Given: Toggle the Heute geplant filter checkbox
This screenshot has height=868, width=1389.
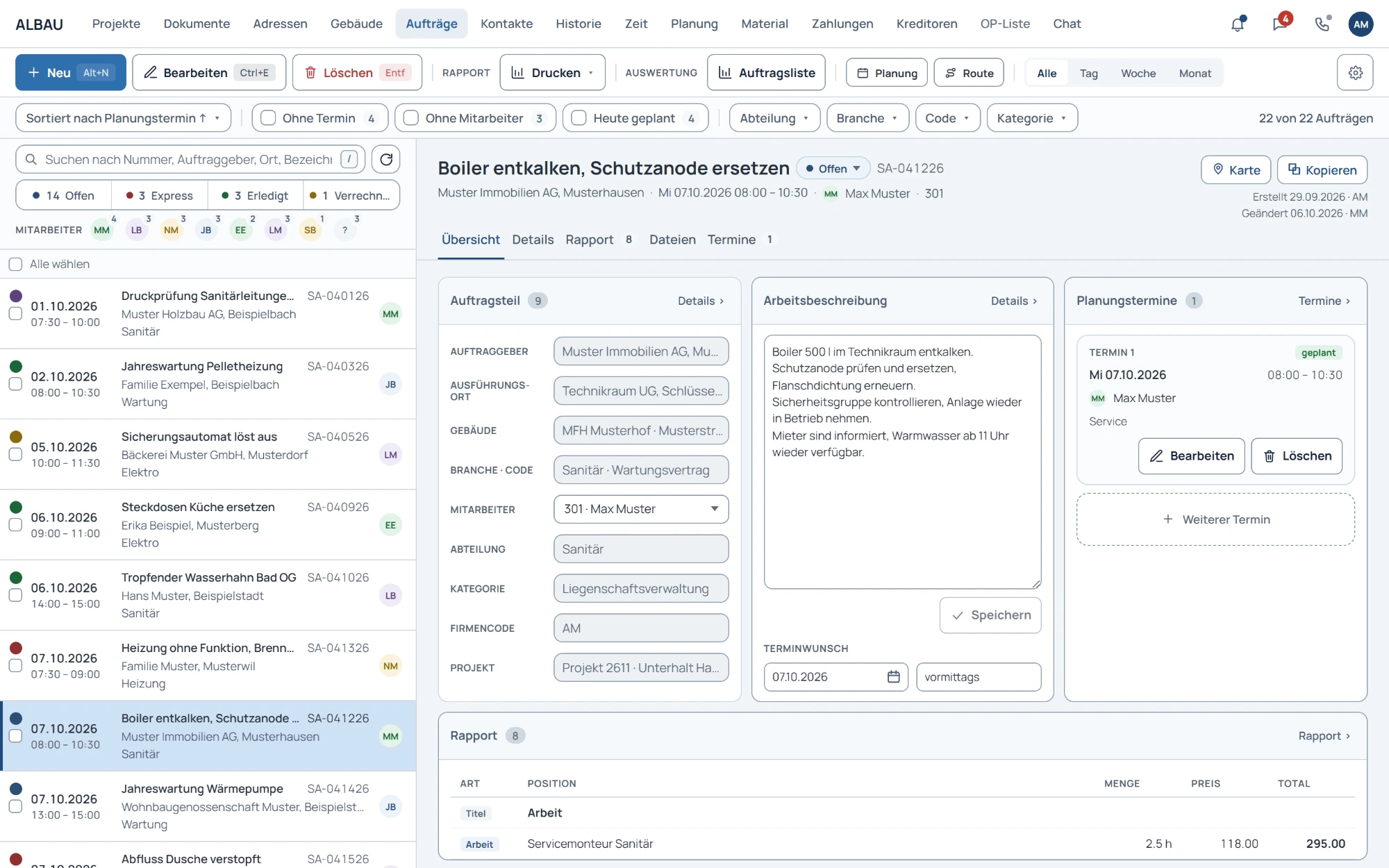Looking at the screenshot, I should tap(579, 118).
